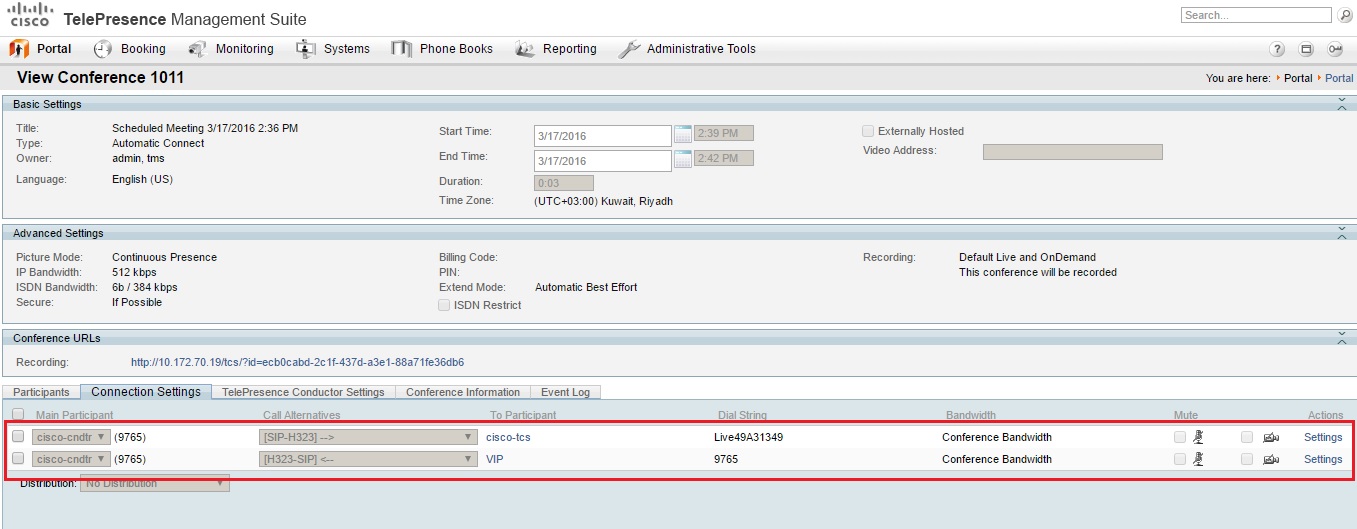The width and height of the screenshot is (1357, 529).
Task: Open Settings for the VIP connection
Action: pos(1323,459)
